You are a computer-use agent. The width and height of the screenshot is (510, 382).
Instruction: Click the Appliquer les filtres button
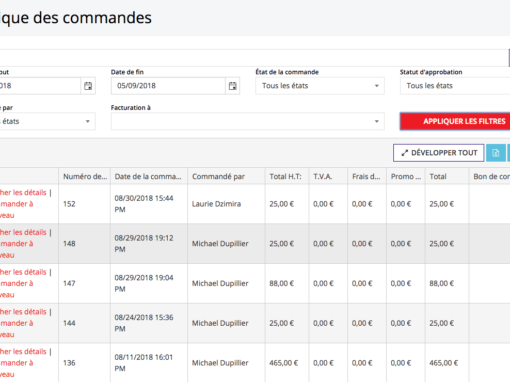tap(455, 121)
